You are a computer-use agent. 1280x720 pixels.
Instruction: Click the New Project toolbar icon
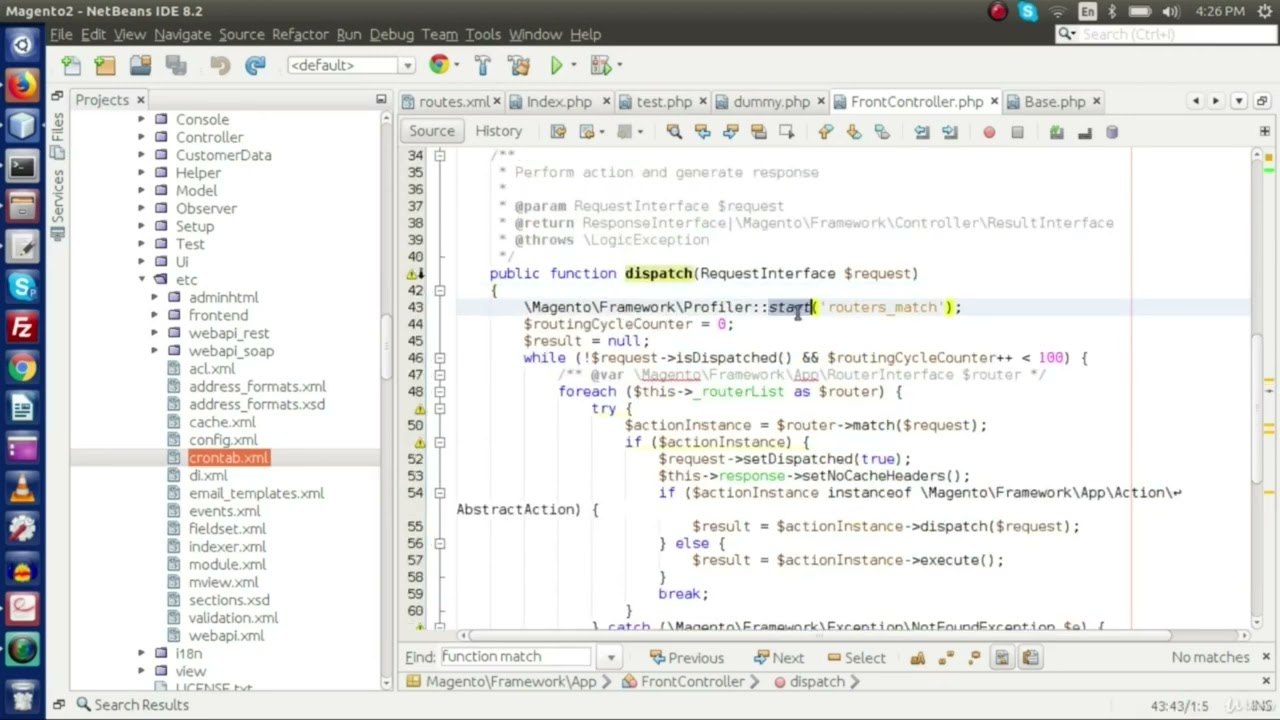[x=105, y=65]
